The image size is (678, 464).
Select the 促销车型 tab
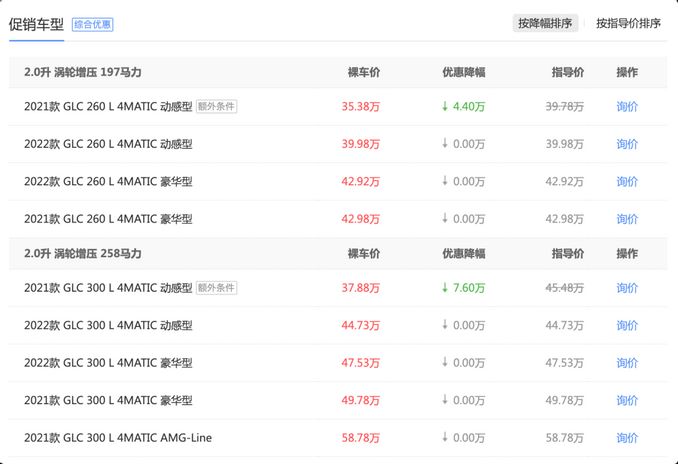click(37, 23)
